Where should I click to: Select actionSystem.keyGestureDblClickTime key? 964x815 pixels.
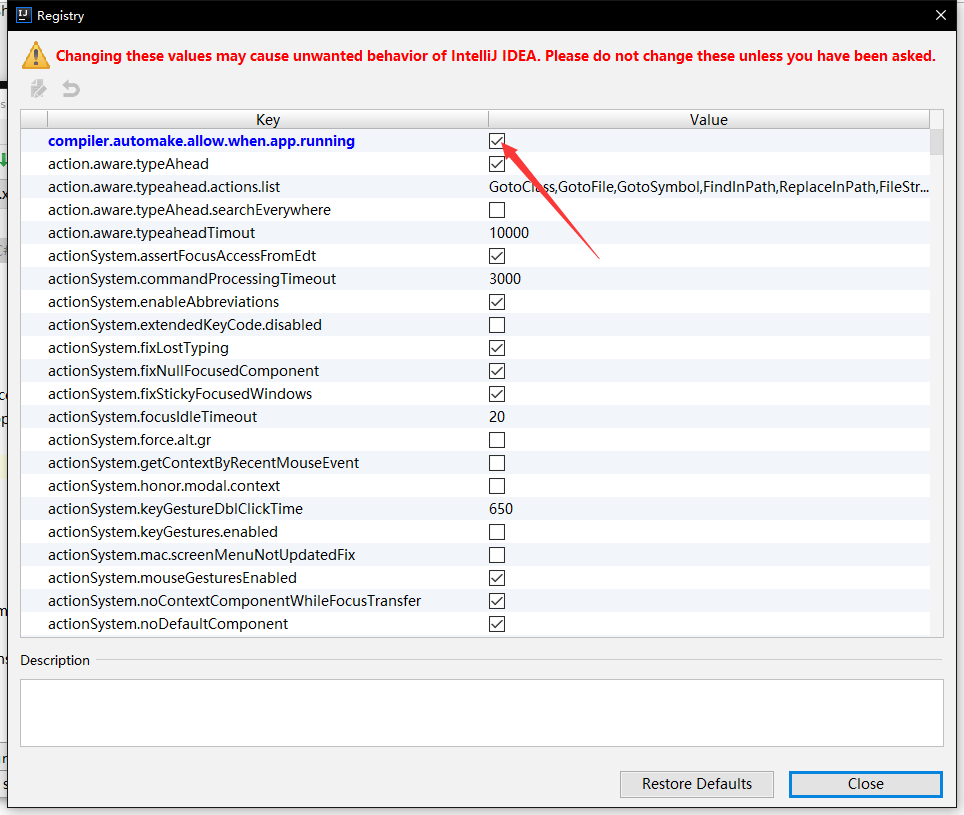(x=175, y=509)
